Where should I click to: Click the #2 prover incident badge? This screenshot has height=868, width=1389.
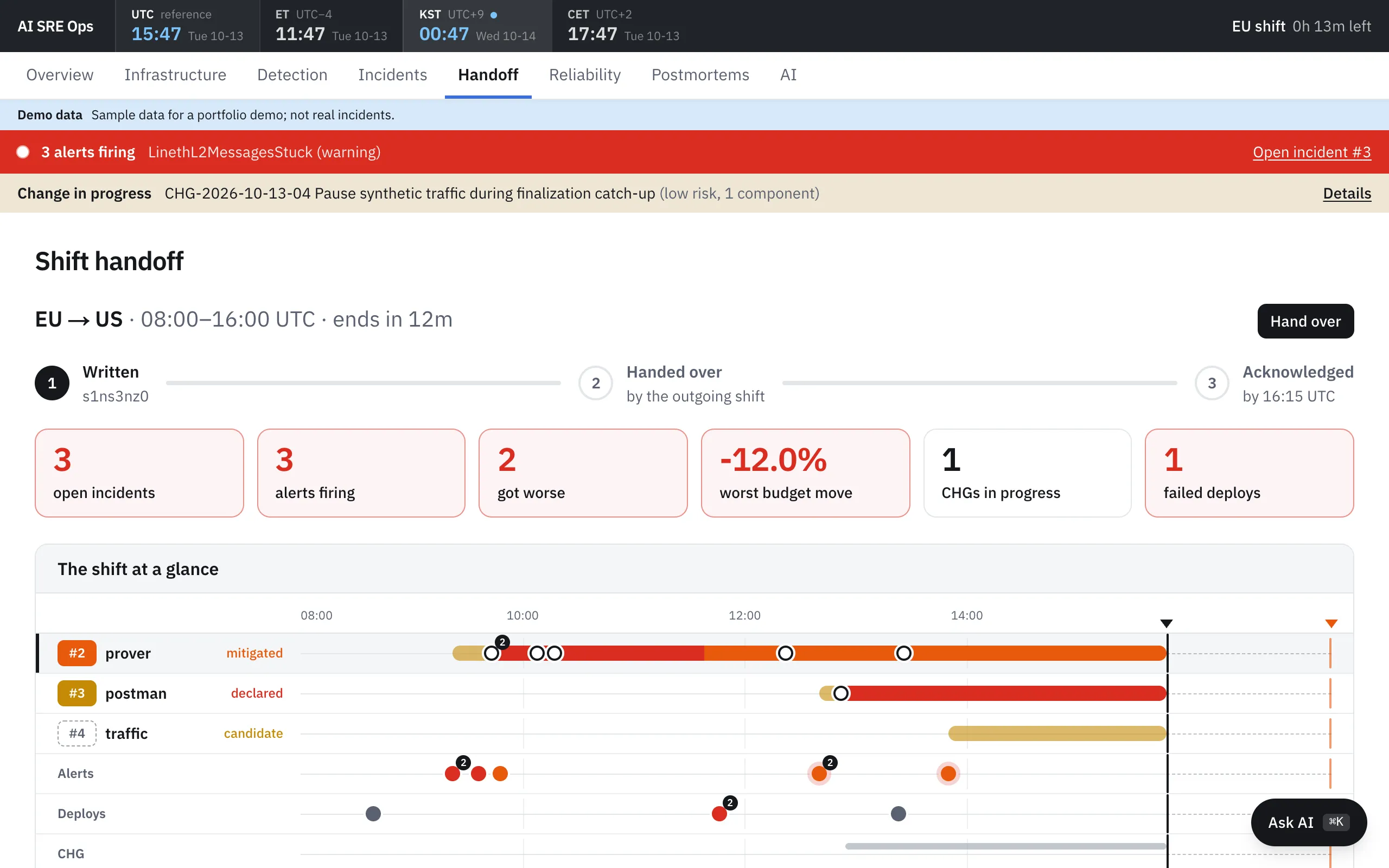(x=77, y=653)
